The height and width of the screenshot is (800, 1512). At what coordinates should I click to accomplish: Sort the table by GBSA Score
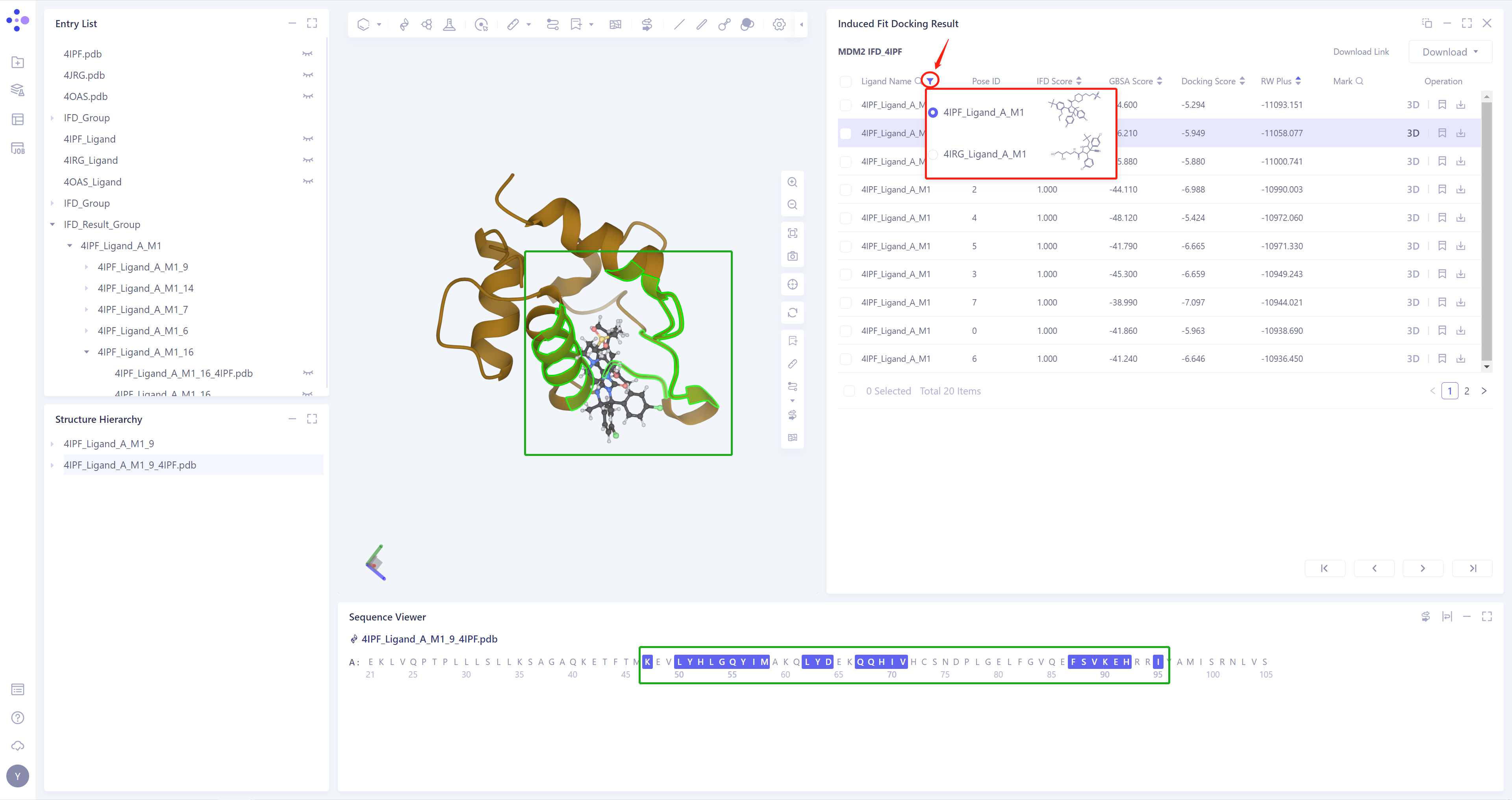tap(1159, 81)
